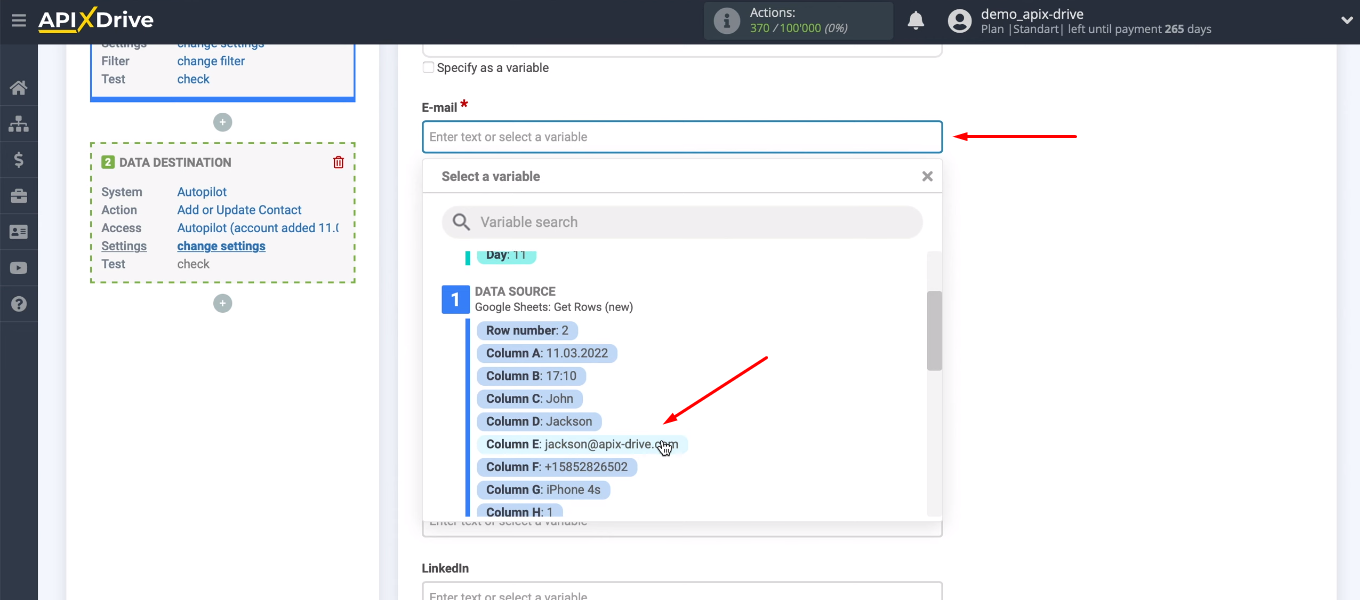Click the Actions info icon
The image size is (1360, 600).
click(x=726, y=19)
